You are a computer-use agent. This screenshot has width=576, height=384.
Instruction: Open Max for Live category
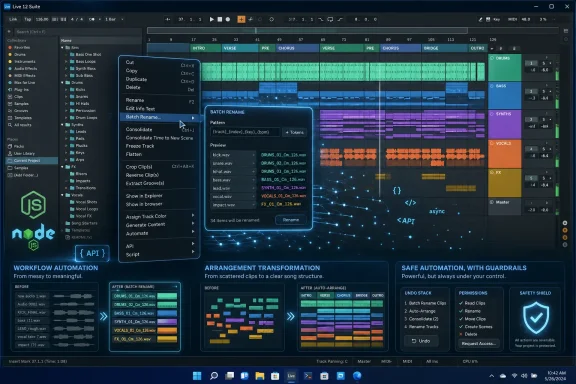pos(24,82)
